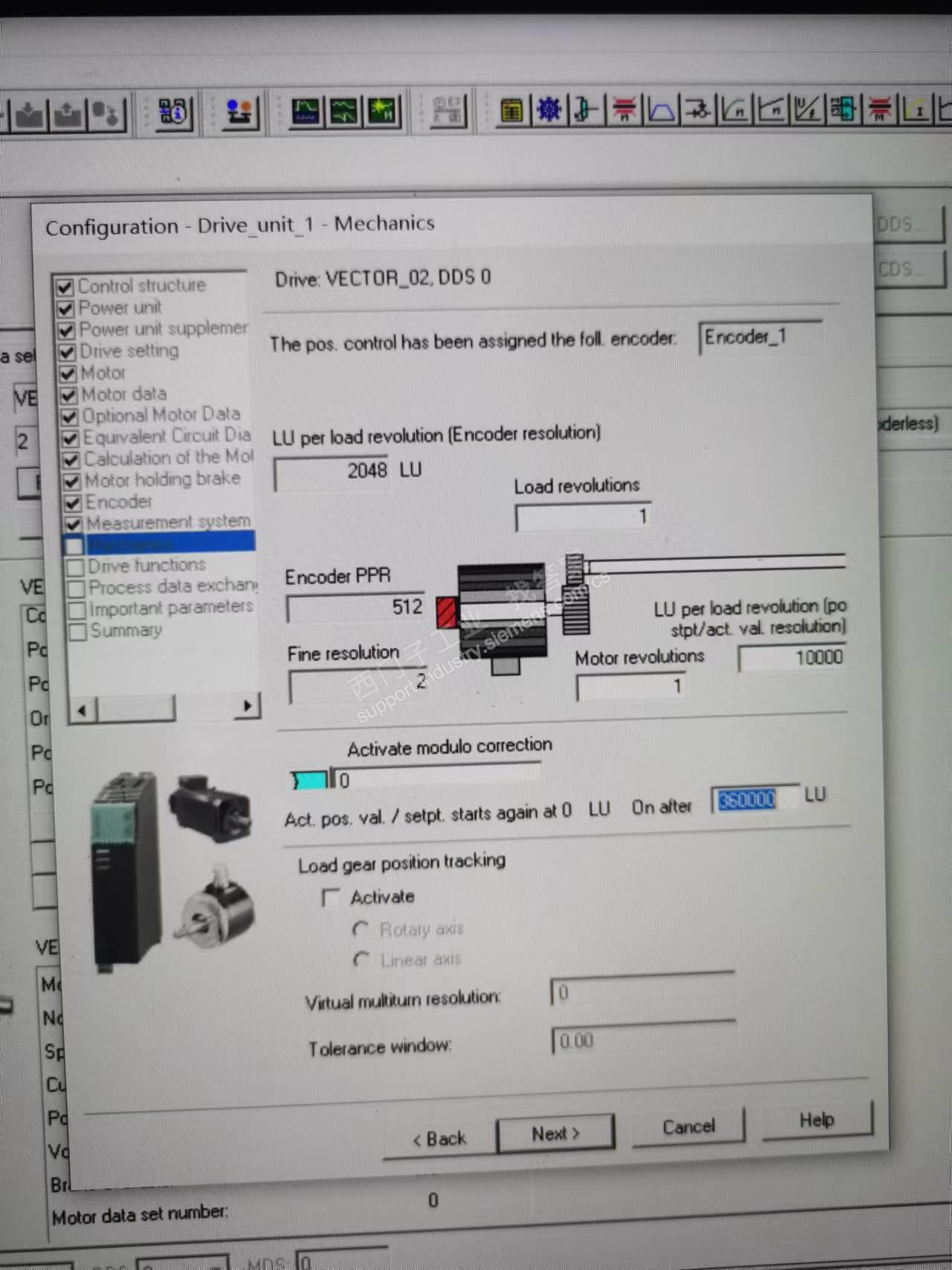Click the Encoder PPR 512 field
Viewport: 952px width, 1270px height.
pyautogui.click(x=356, y=607)
